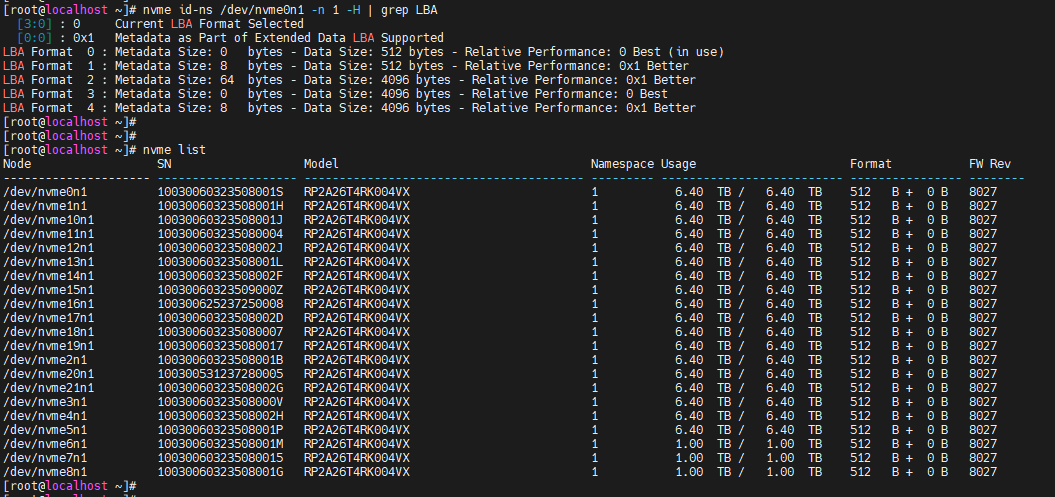Click the /dev/nvme0n1 node entry
Screen dimensions: 1055x497
(45, 192)
